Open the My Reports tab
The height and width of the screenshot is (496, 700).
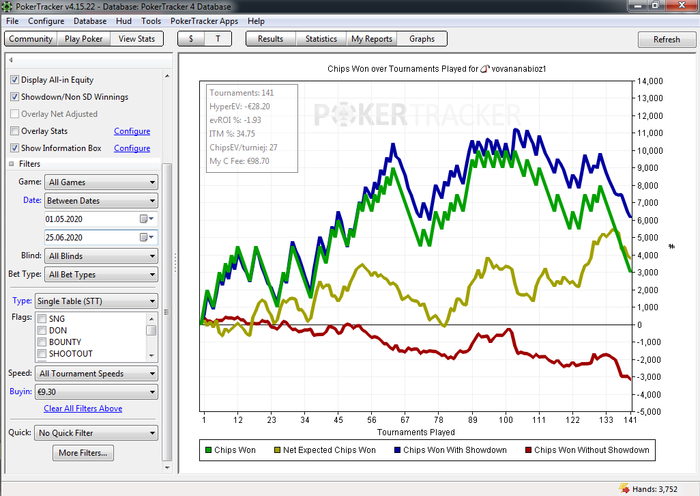click(x=371, y=39)
